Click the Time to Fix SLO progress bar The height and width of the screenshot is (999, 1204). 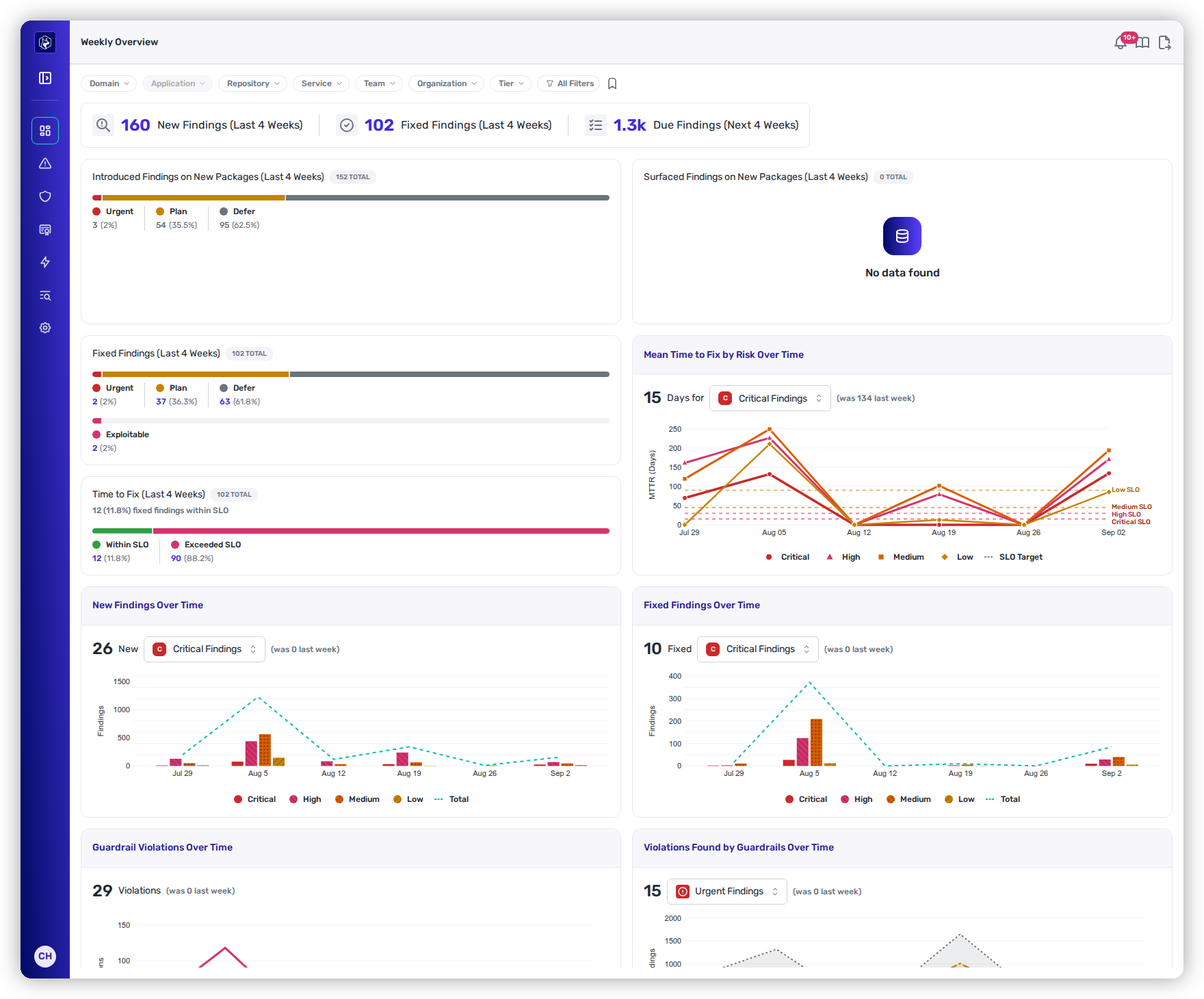(351, 531)
